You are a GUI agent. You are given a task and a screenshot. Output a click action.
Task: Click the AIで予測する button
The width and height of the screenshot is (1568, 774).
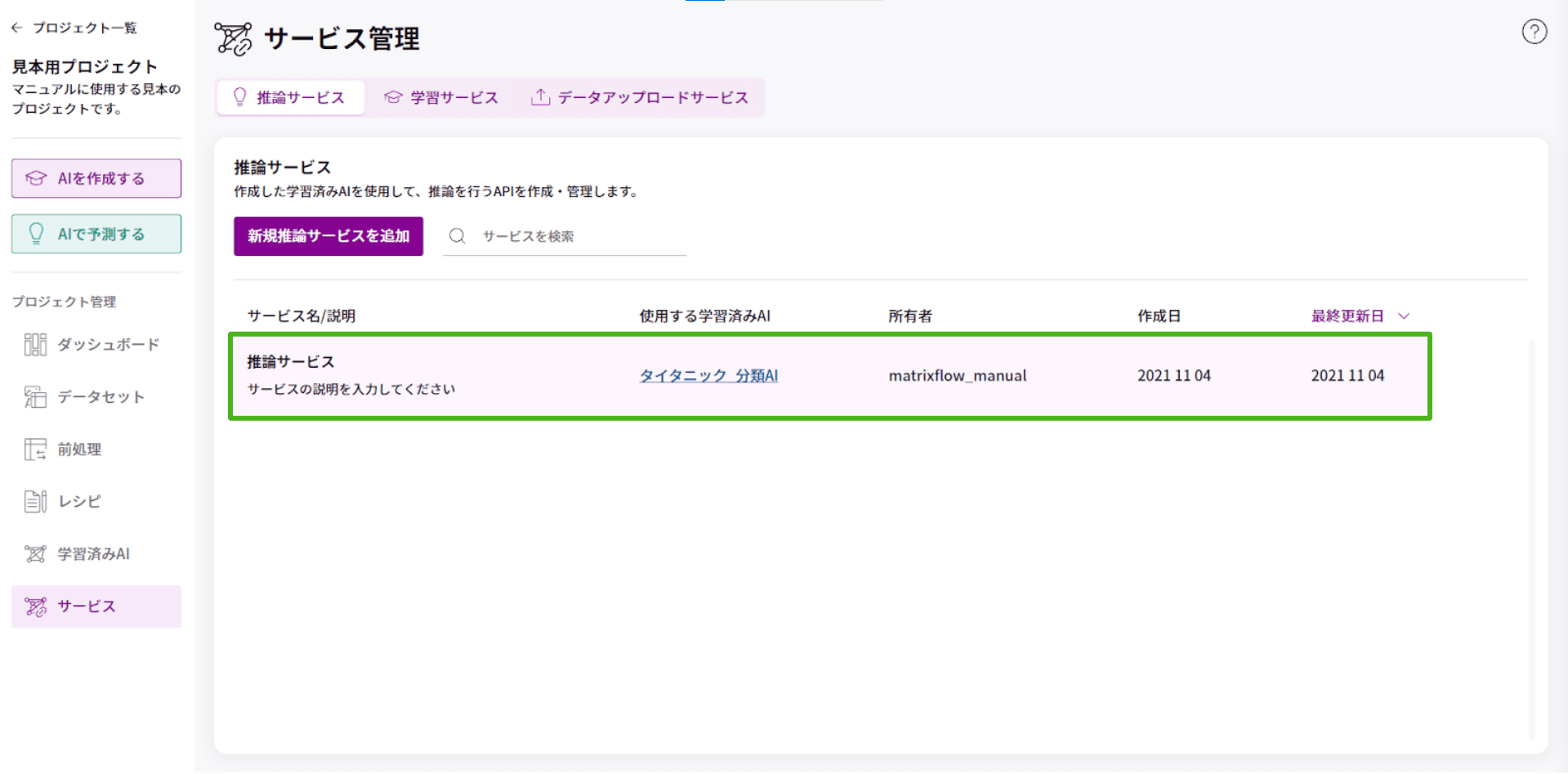click(x=96, y=234)
